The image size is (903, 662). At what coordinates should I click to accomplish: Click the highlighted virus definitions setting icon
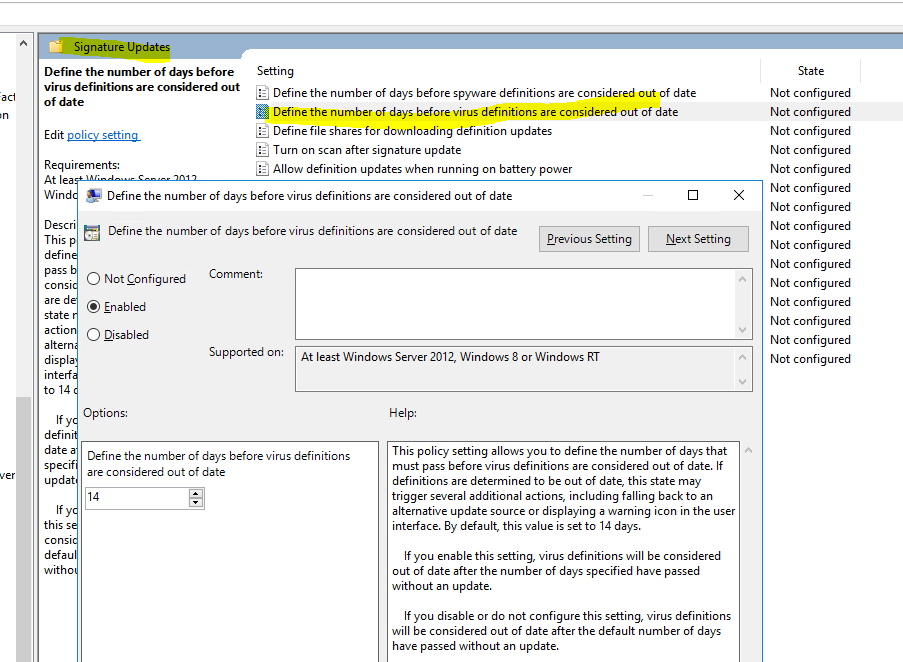click(x=262, y=111)
